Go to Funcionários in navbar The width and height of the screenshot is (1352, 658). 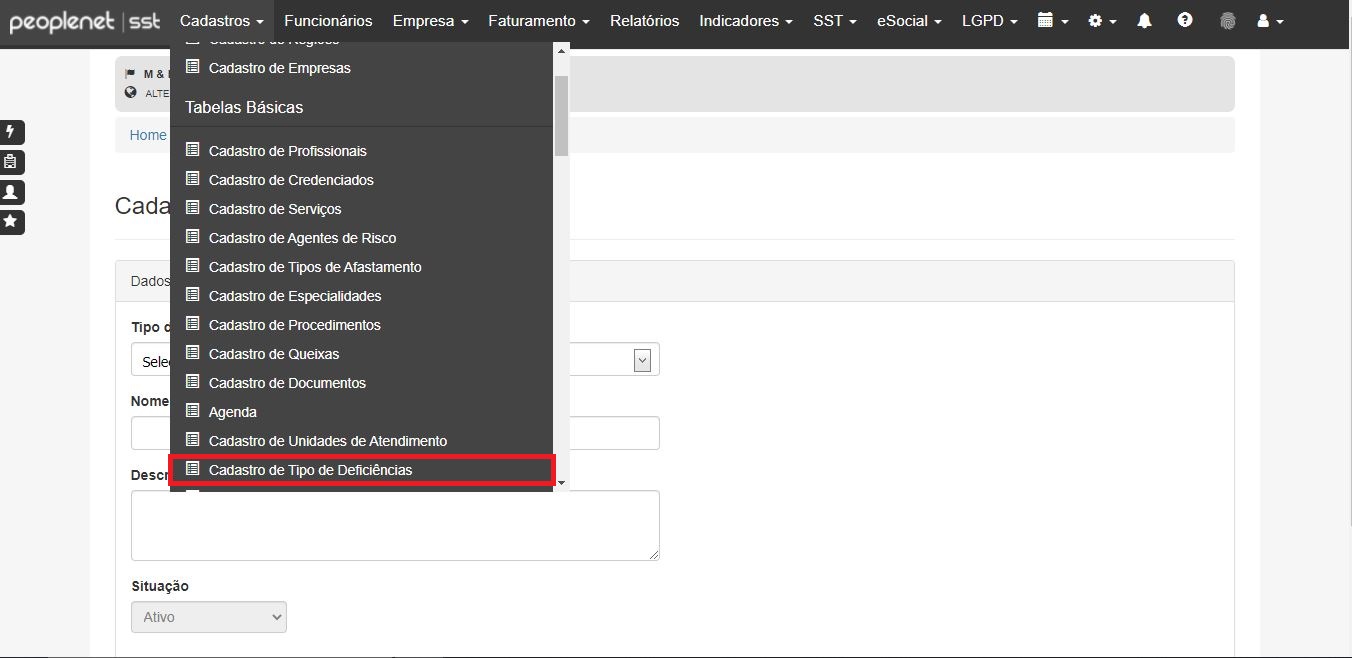click(328, 20)
